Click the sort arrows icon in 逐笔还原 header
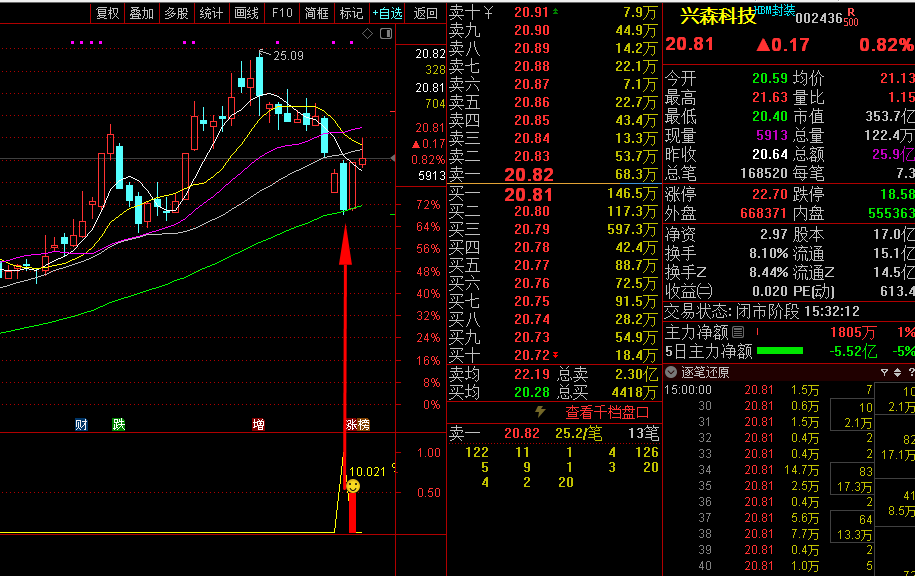 pyautogui.click(x=896, y=372)
